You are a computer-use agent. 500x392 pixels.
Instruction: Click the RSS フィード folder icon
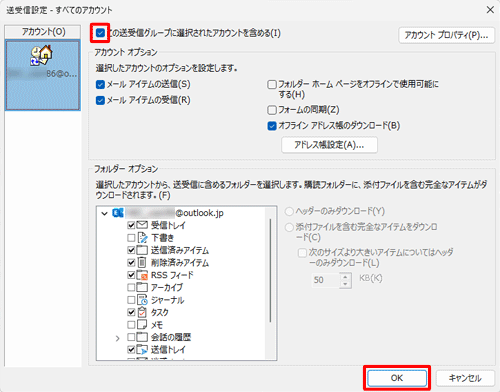142,275
